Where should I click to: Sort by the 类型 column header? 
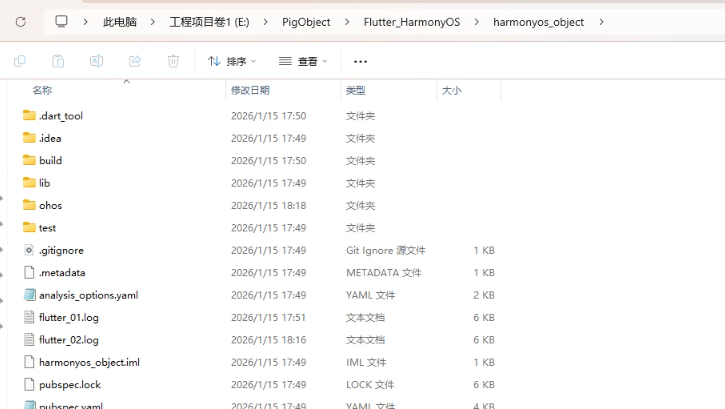point(356,90)
